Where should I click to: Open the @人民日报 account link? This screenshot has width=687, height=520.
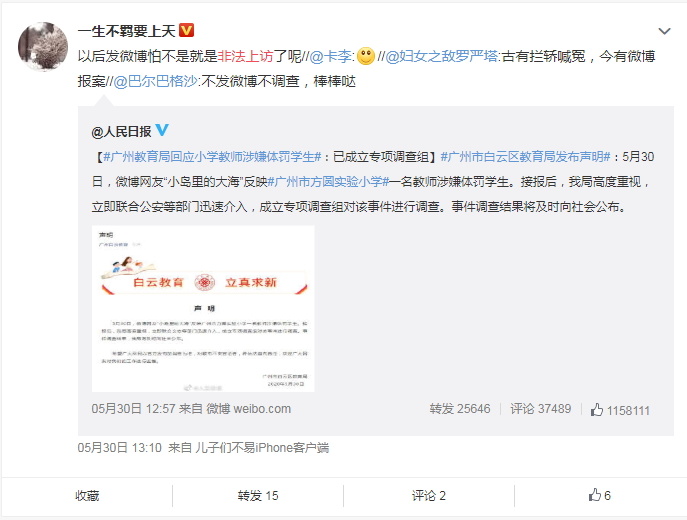click(121, 131)
